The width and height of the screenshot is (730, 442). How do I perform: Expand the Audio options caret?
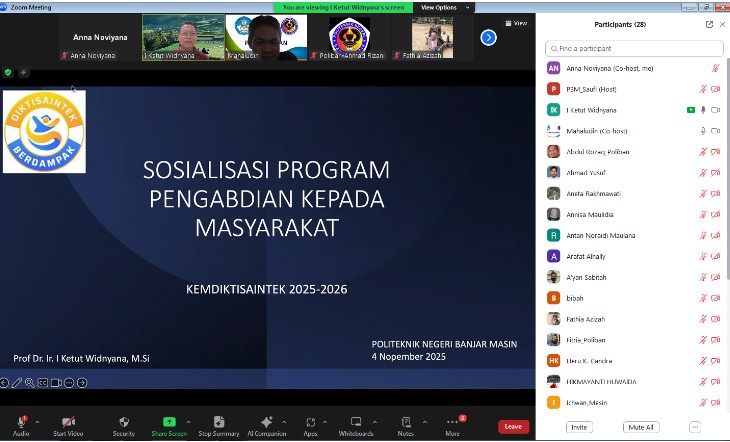coord(37,422)
